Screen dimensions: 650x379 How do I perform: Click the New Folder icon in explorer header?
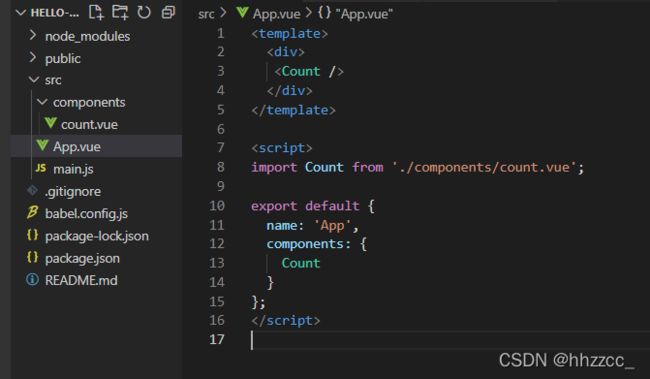tap(120, 12)
